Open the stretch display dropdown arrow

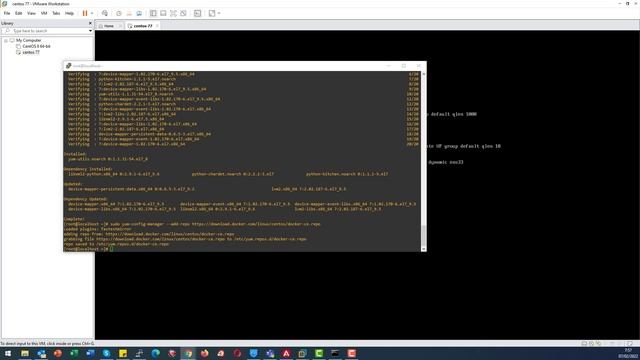point(219,13)
